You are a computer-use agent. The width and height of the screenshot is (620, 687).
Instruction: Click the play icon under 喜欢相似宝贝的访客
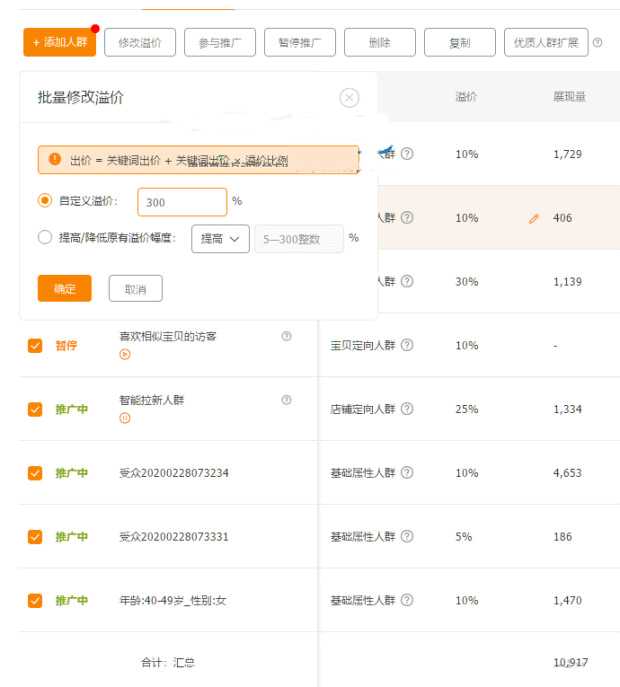click(x=125, y=354)
